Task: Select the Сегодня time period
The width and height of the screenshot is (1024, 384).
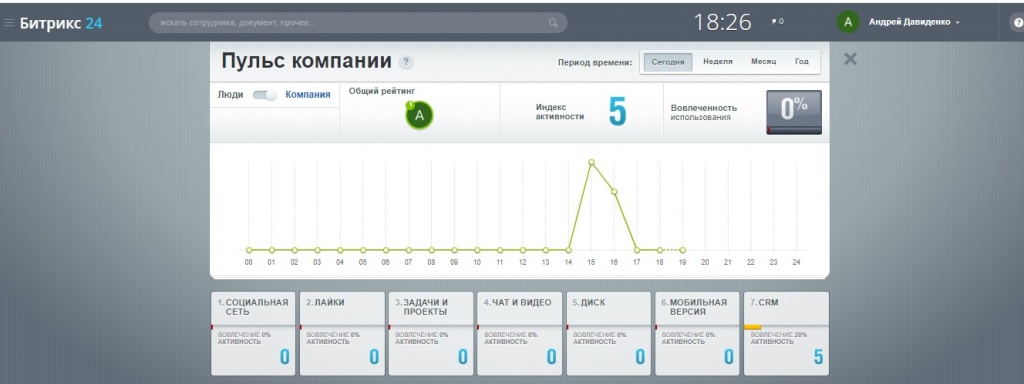Action: [667, 62]
